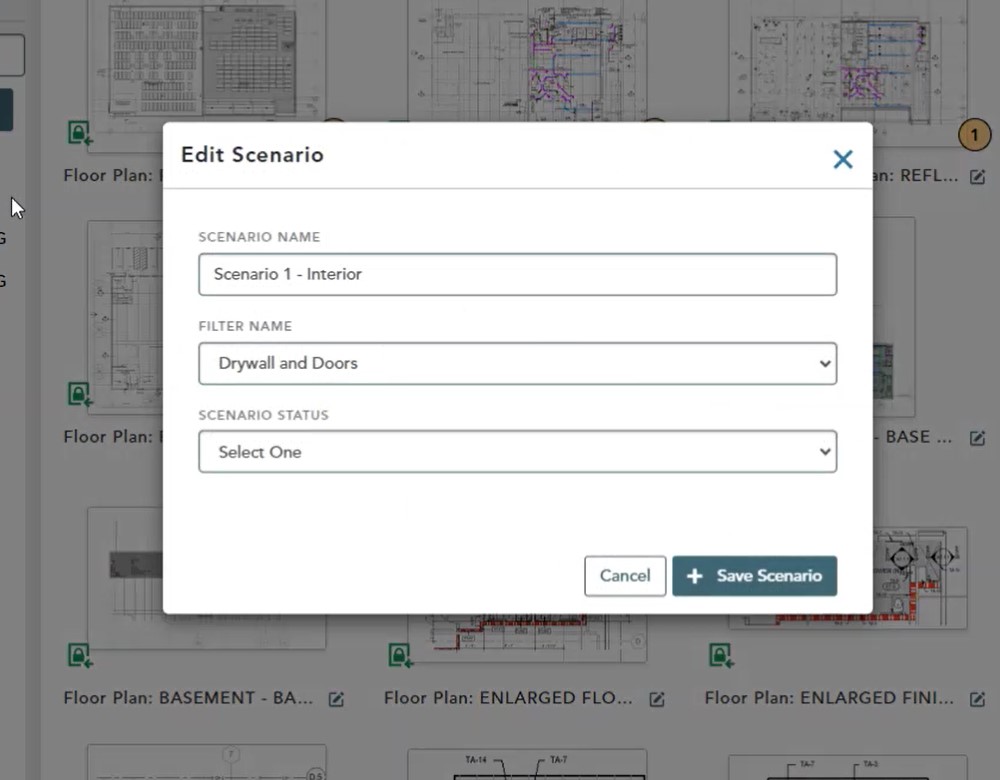This screenshot has width=1000, height=780.
Task: Click the Scenario Name text field
Action: click(x=517, y=274)
